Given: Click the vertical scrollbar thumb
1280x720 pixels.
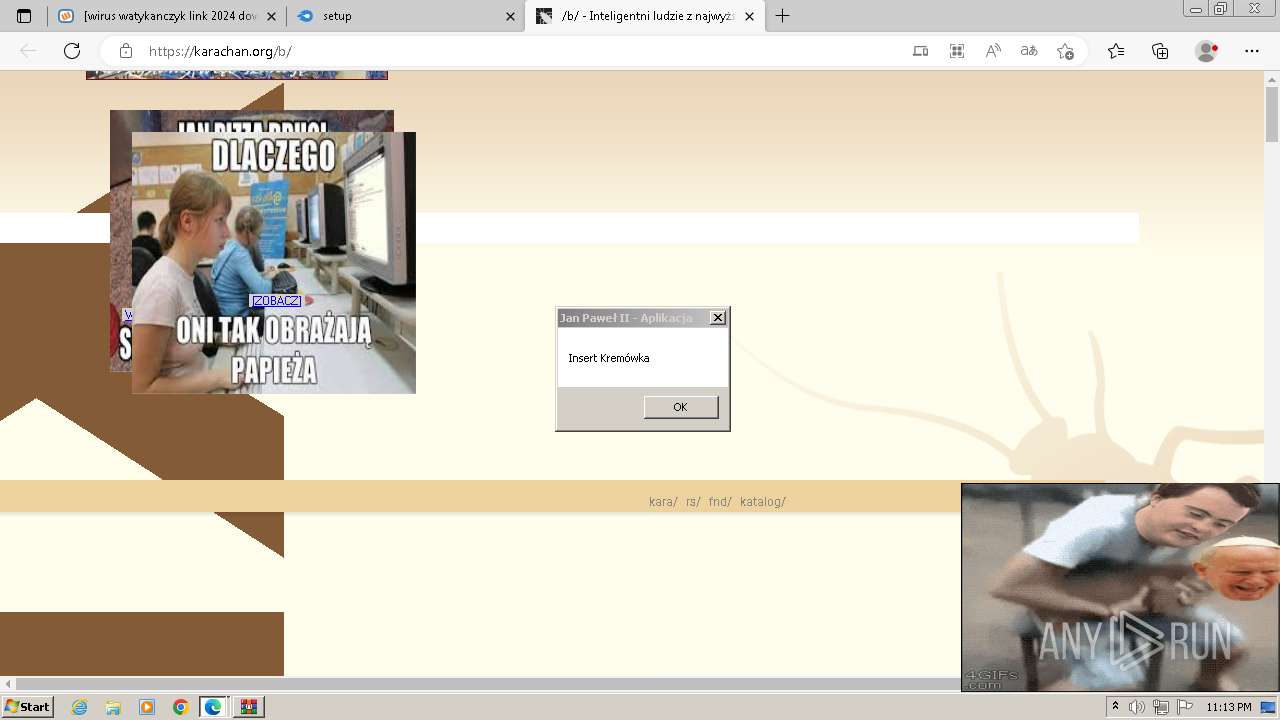Looking at the screenshot, I should (x=1272, y=114).
